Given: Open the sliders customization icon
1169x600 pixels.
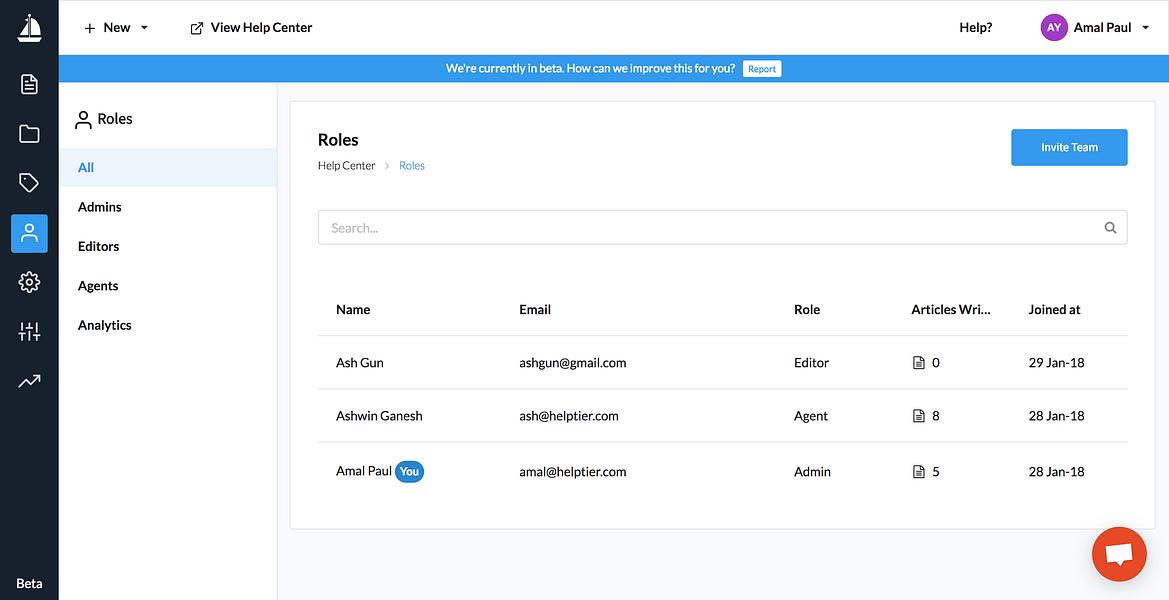Looking at the screenshot, I should pos(29,332).
